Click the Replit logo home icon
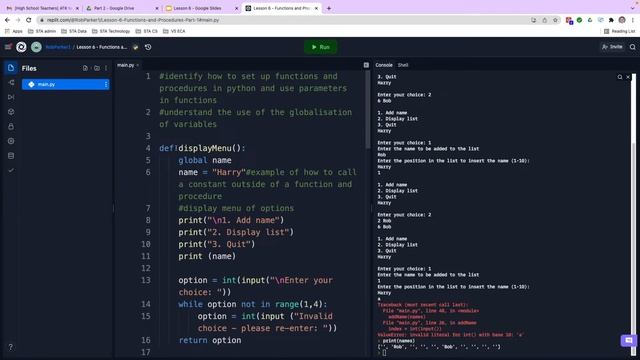The width and height of the screenshot is (640, 360). (x=21, y=47)
